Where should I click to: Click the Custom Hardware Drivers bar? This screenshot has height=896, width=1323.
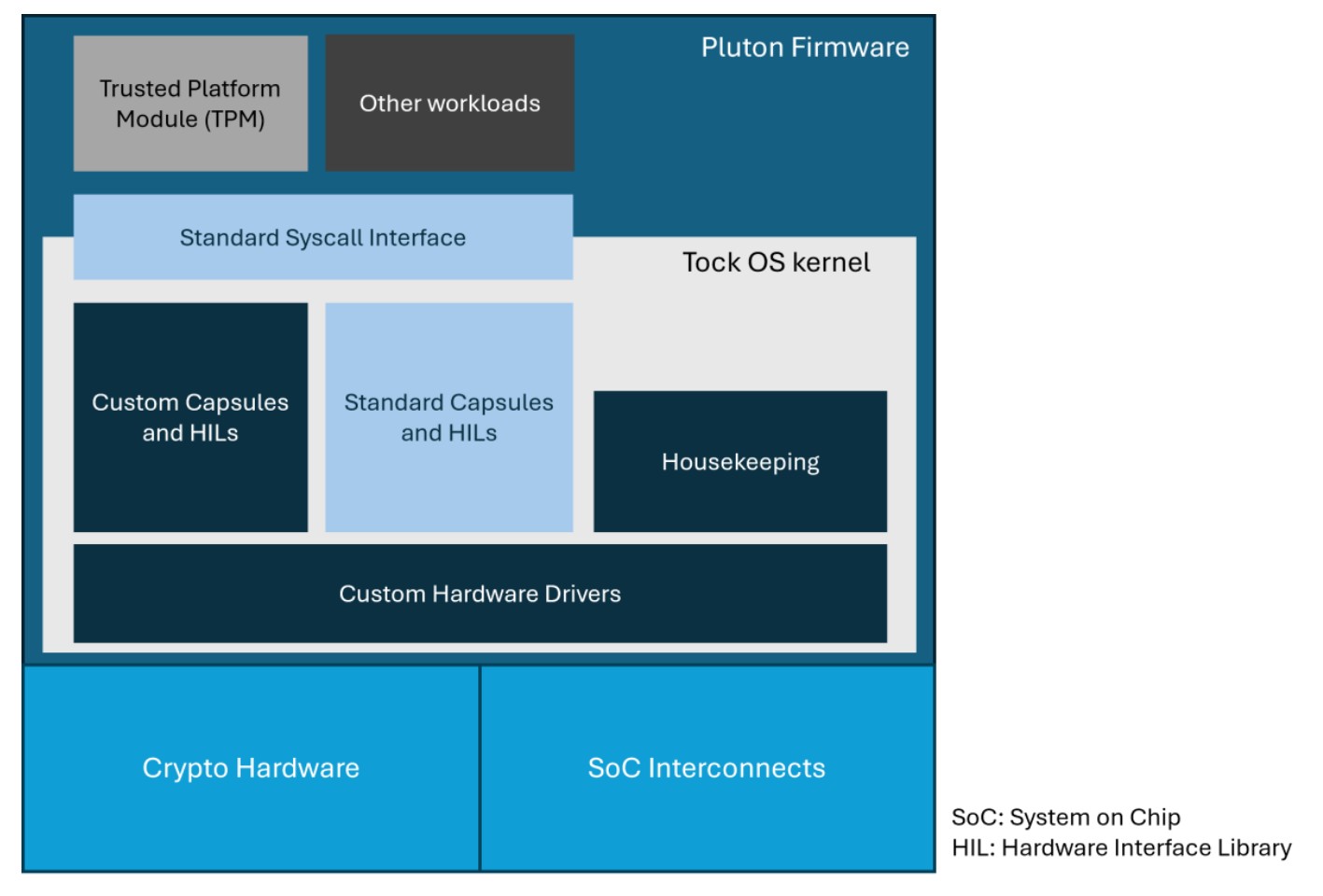click(479, 594)
